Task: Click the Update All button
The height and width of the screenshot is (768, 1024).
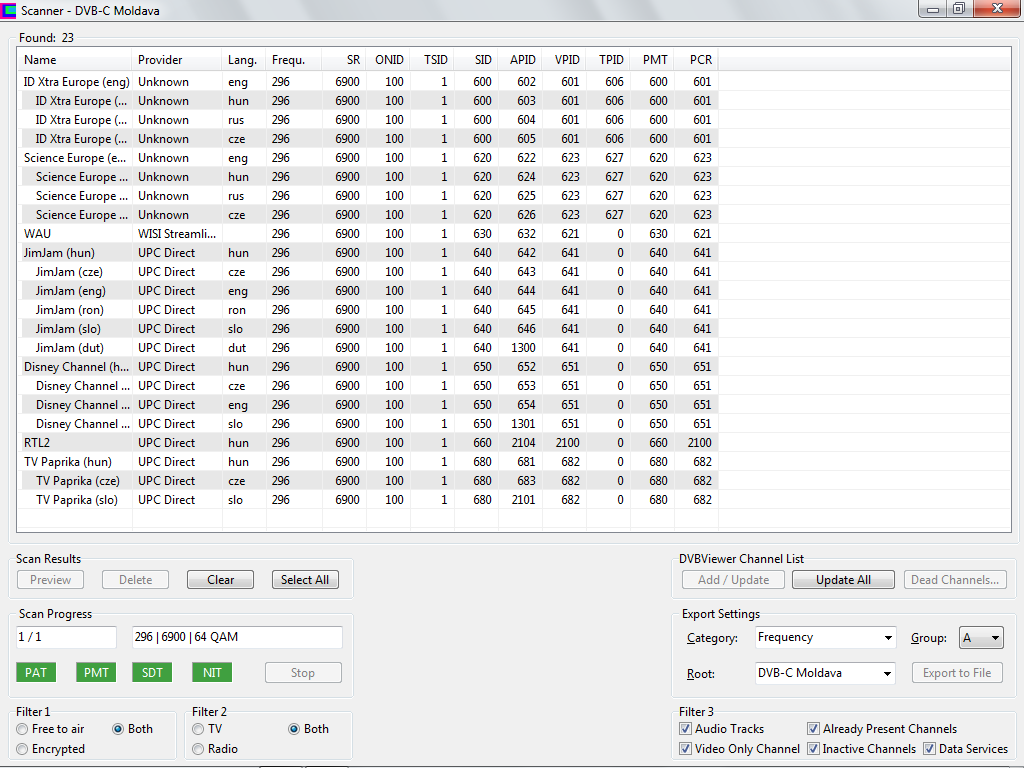Action: tap(843, 580)
